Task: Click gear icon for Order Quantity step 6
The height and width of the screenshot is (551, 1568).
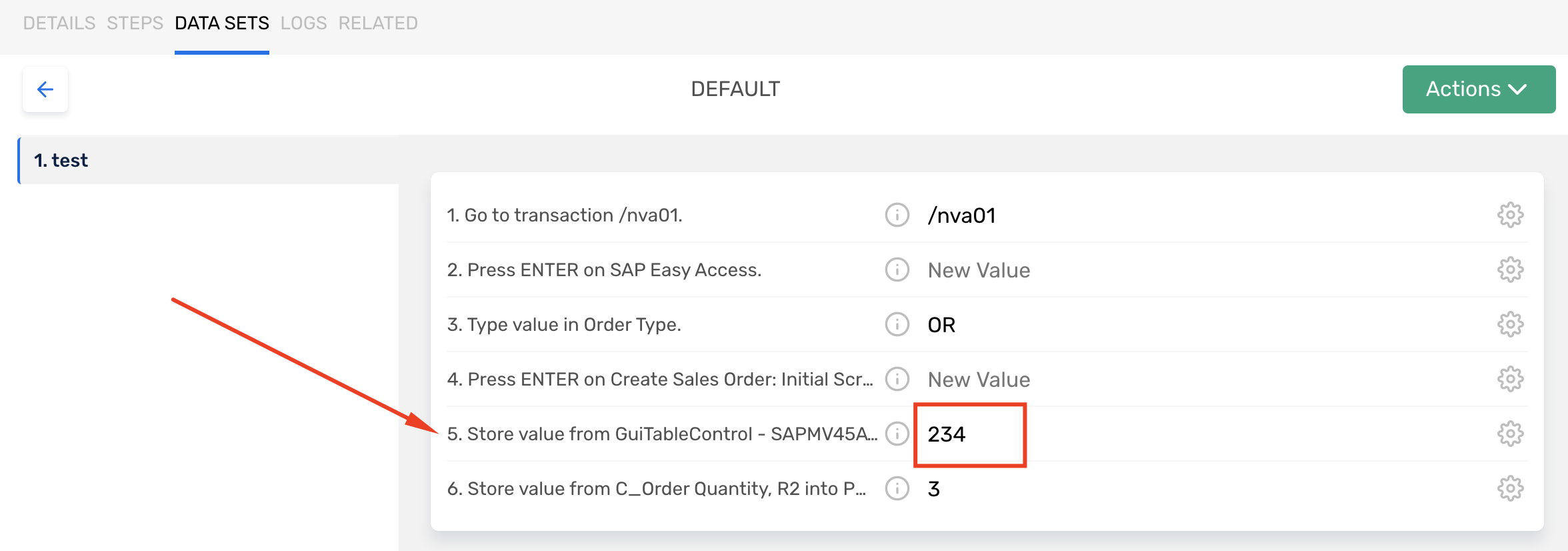Action: (x=1510, y=488)
